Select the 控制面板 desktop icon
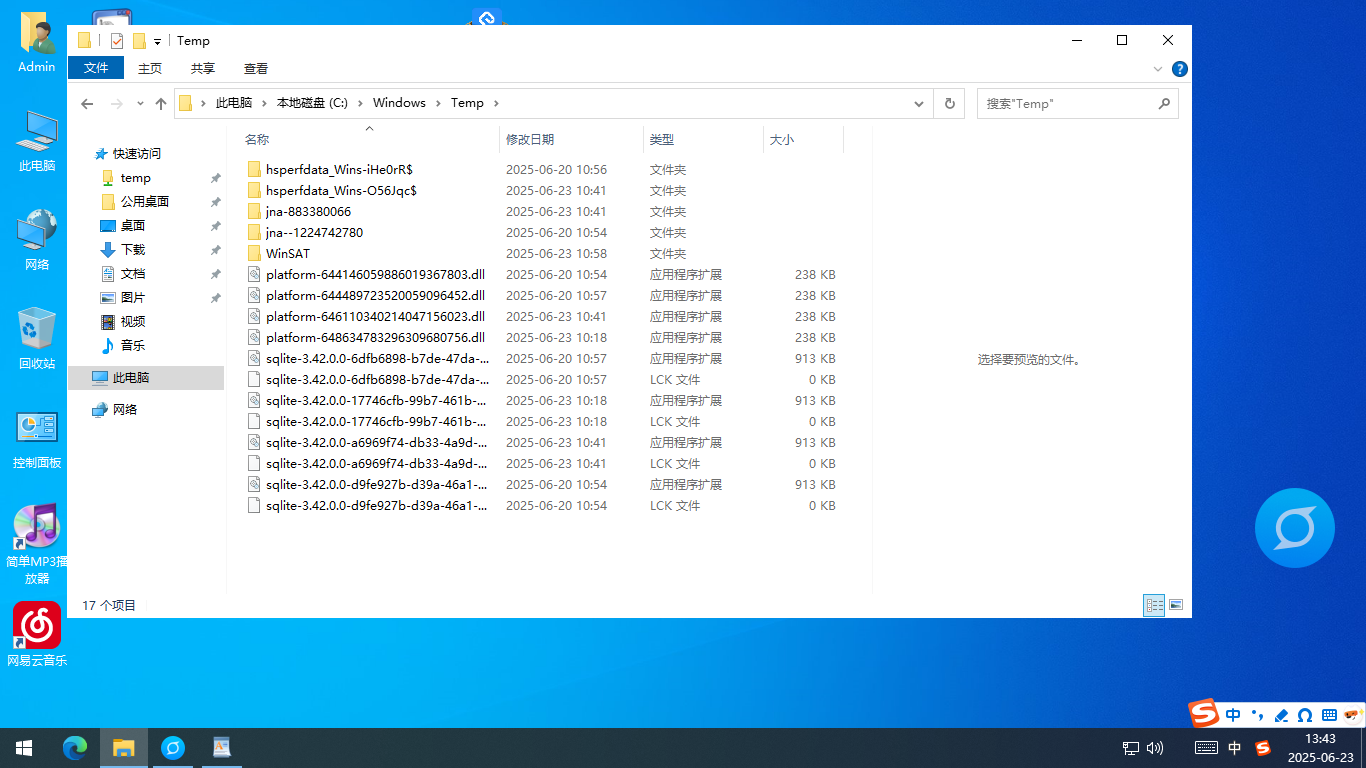This screenshot has width=1366, height=768. pos(37,438)
